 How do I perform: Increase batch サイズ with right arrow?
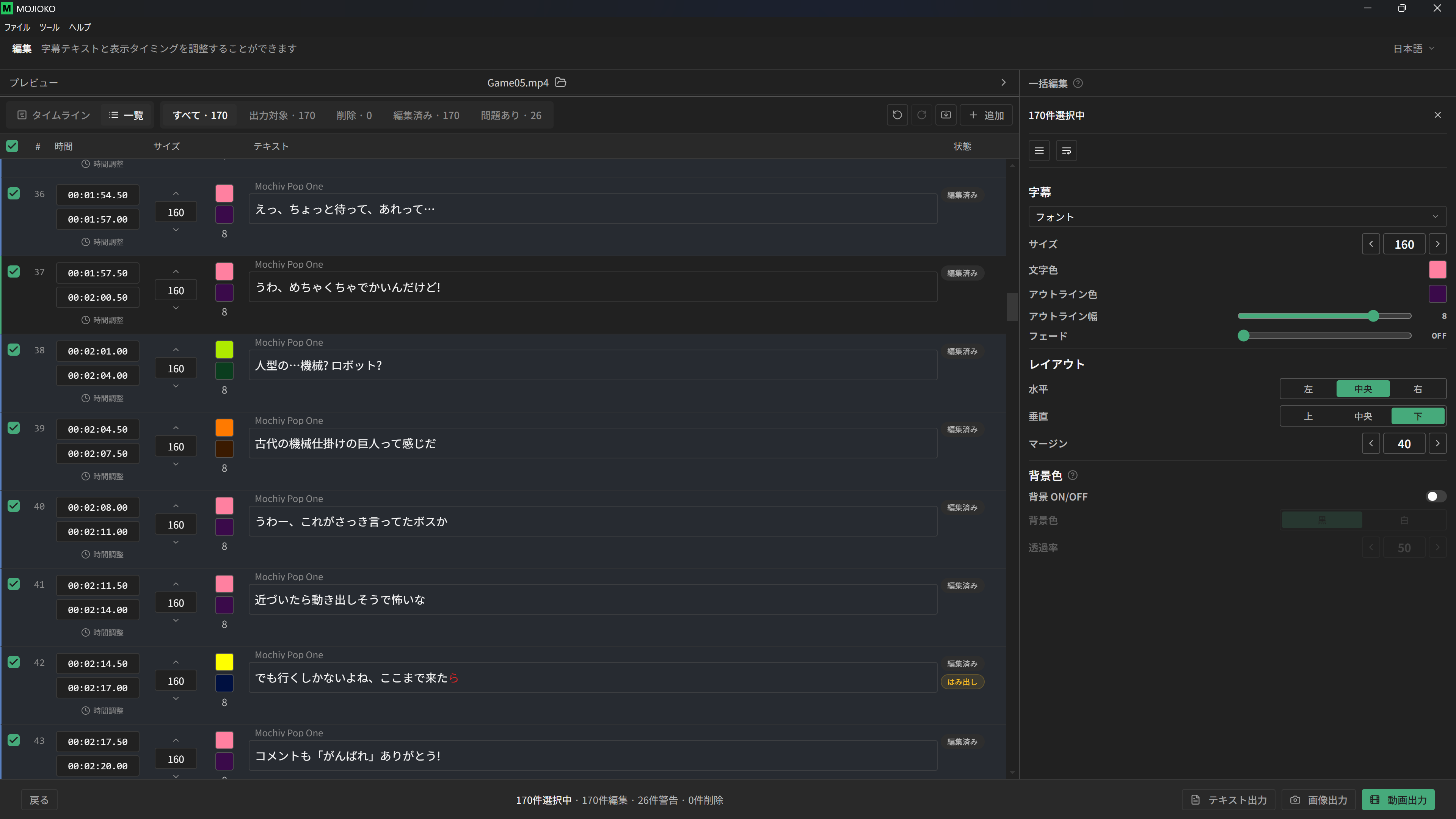pyautogui.click(x=1437, y=244)
